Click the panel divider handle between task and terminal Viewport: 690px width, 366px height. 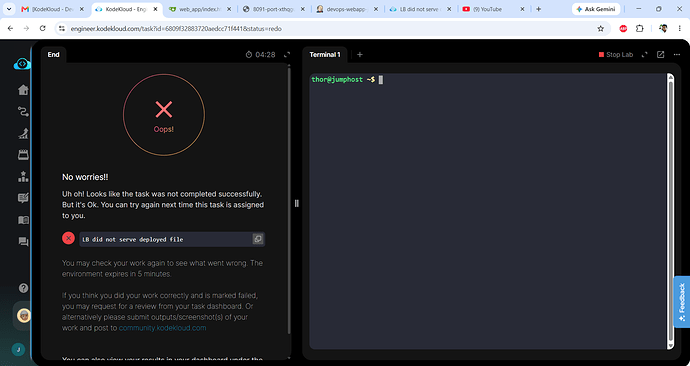click(x=297, y=203)
